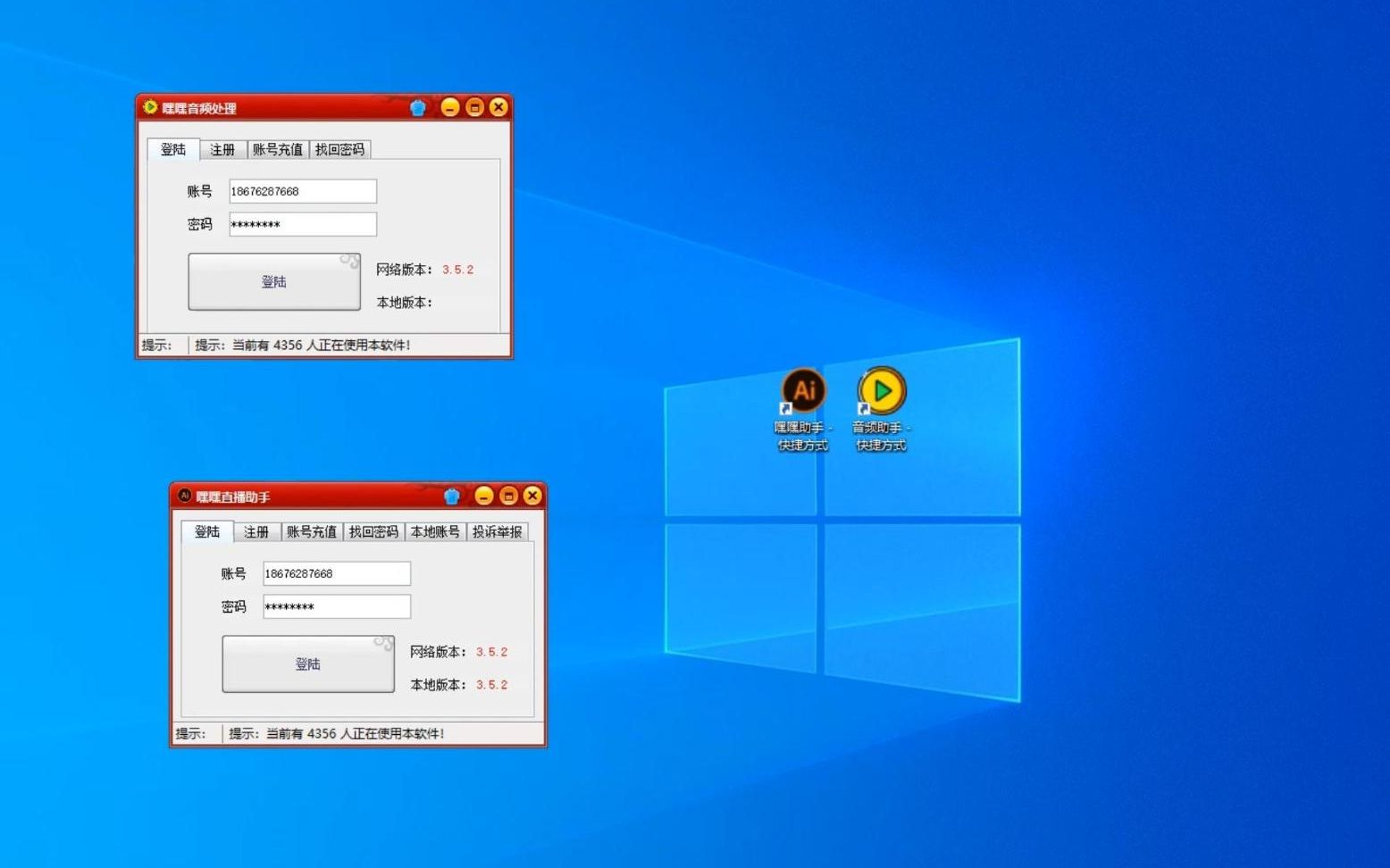The height and width of the screenshot is (868, 1390).
Task: Click the 嘿嘿音频处理 title bar app icon
Action: click(x=150, y=107)
